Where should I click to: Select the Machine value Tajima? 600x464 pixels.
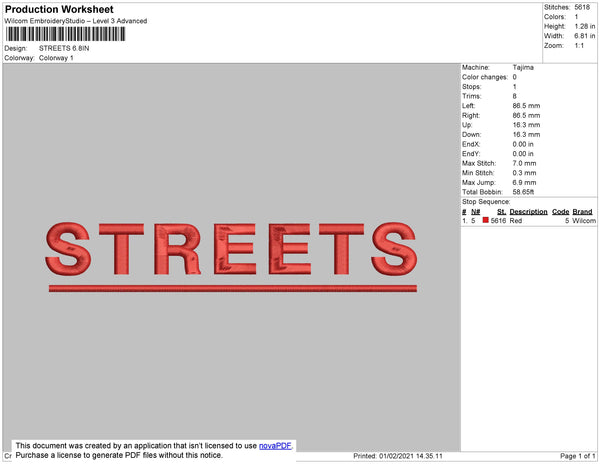(x=523, y=67)
